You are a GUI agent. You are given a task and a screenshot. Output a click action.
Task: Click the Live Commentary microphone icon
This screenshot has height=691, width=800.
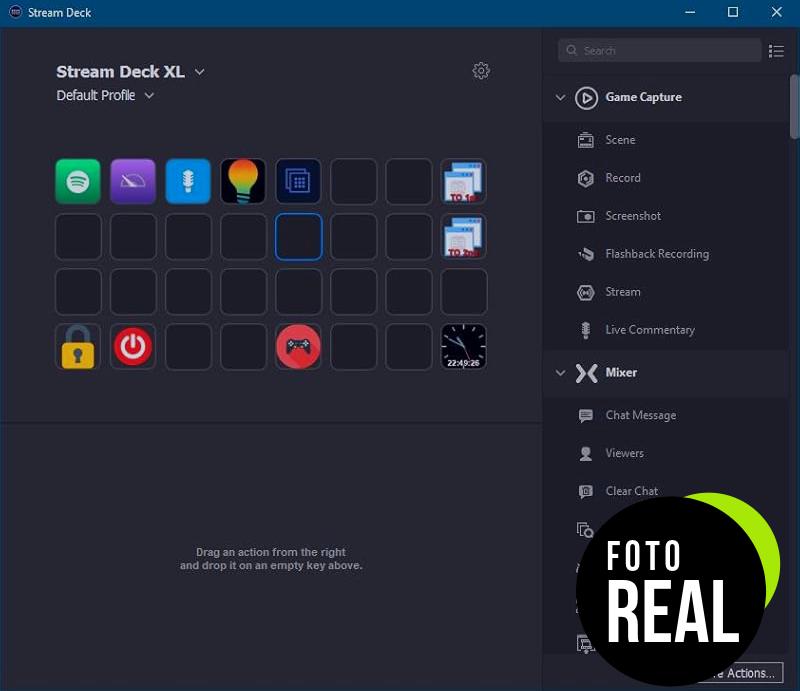click(x=586, y=330)
